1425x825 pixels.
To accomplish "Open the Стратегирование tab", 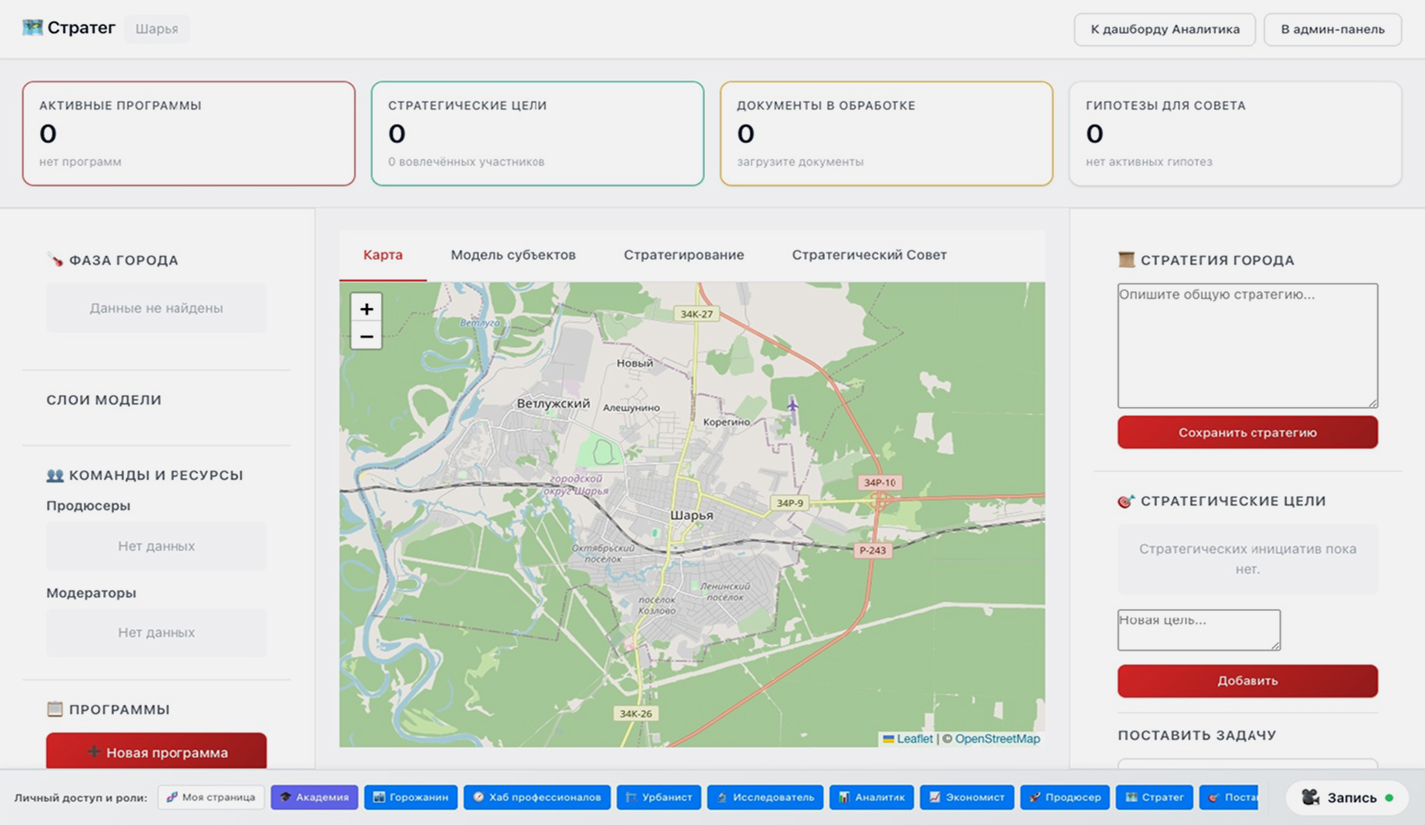I will coord(684,255).
